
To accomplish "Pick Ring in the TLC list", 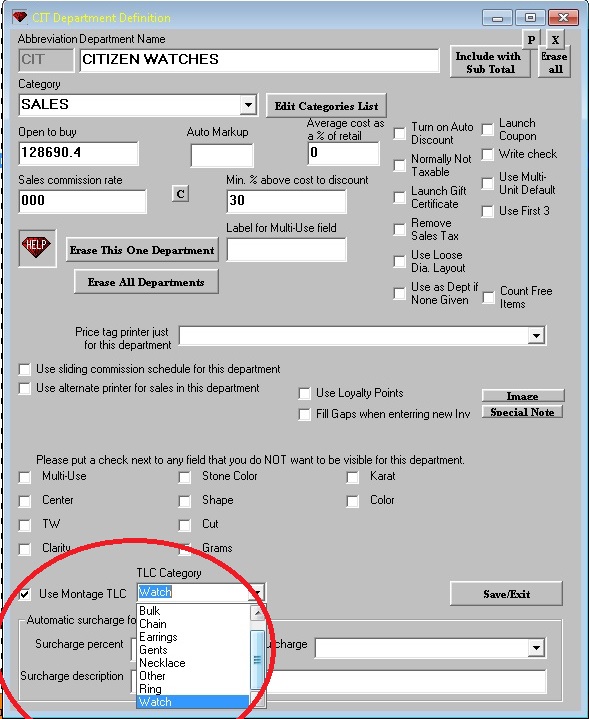I will 150,689.
